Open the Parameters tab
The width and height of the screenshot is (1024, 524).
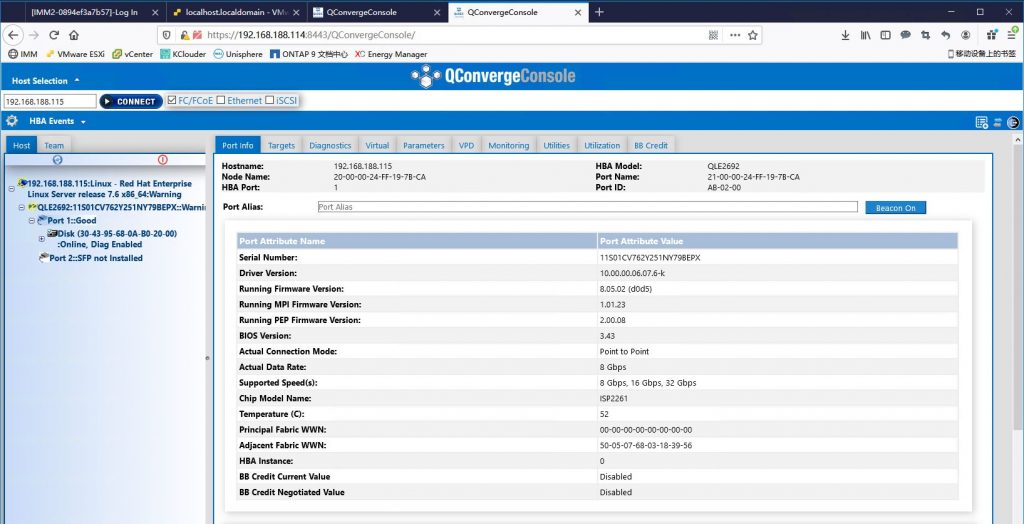(x=424, y=145)
